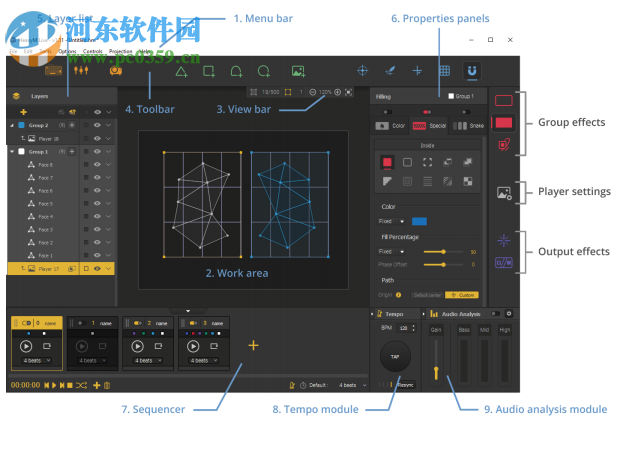This screenshot has width=637, height=450.
Task: Add a new layer with yellow plus
Action: [24, 112]
